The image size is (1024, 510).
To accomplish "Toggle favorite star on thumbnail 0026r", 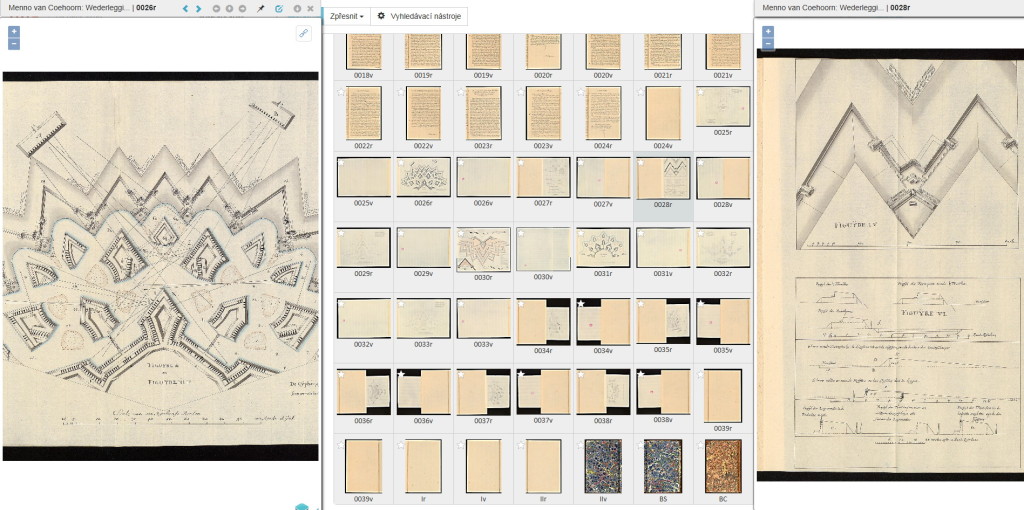I will pos(402,162).
